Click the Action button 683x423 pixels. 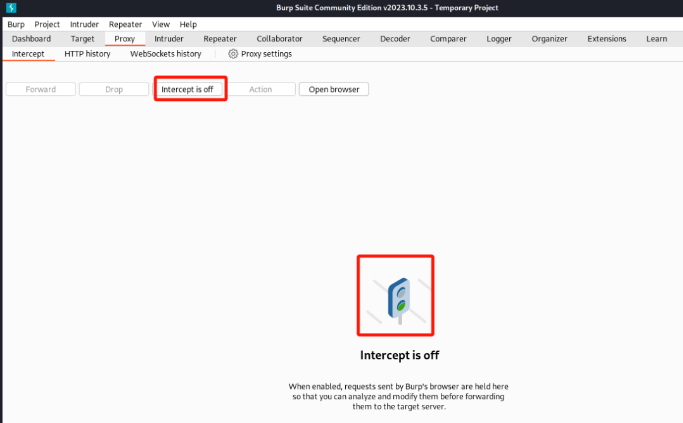(260, 89)
